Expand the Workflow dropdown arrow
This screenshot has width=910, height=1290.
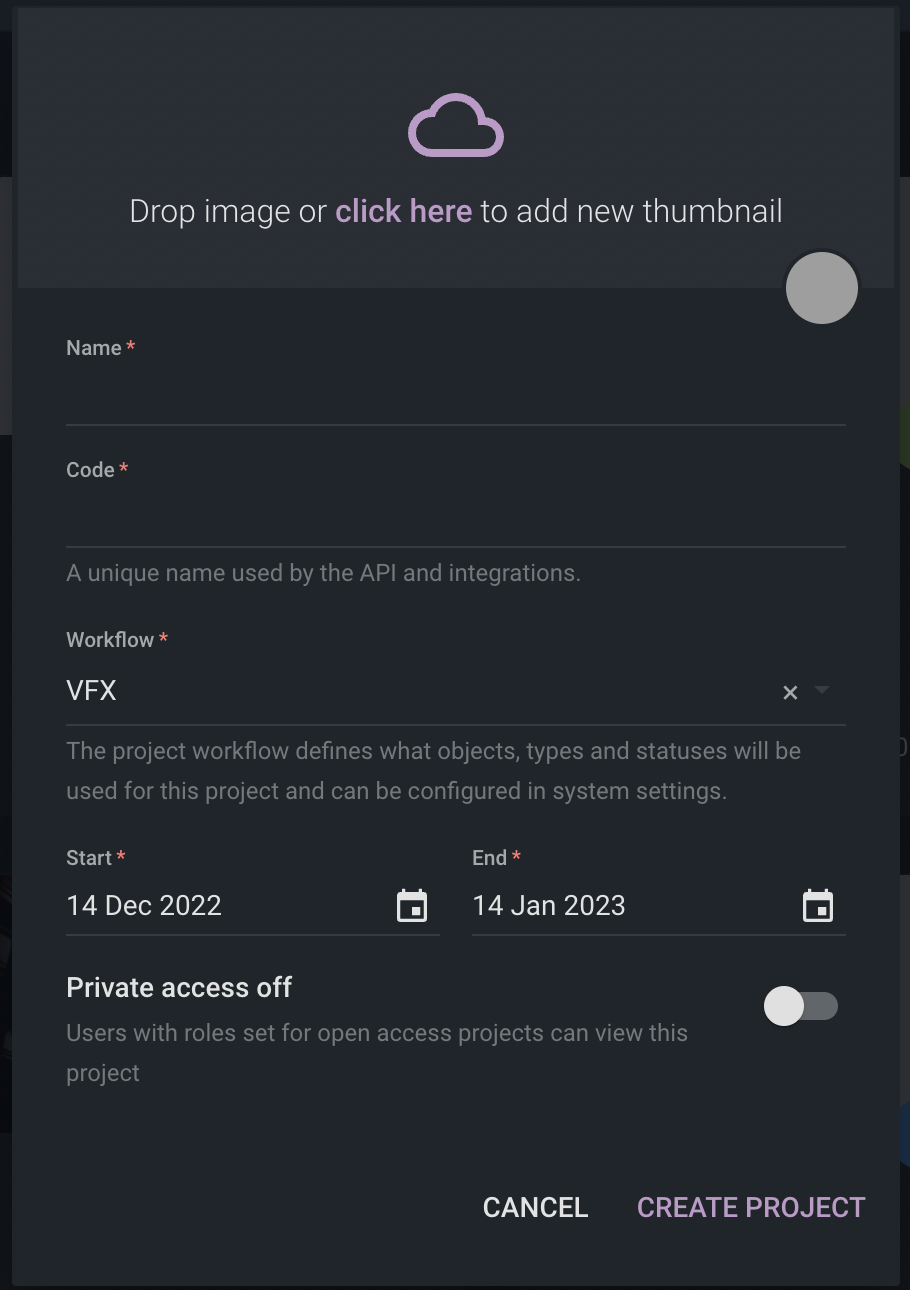tap(822, 690)
